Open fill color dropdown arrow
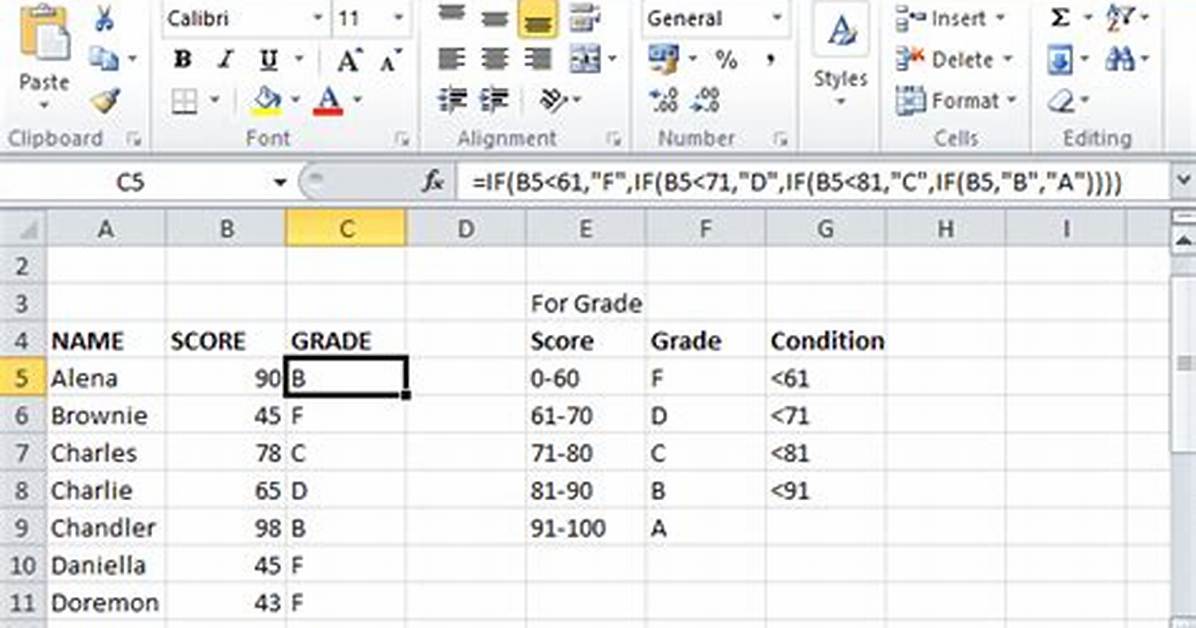Viewport: 1196px width, 628px height. click(x=294, y=99)
